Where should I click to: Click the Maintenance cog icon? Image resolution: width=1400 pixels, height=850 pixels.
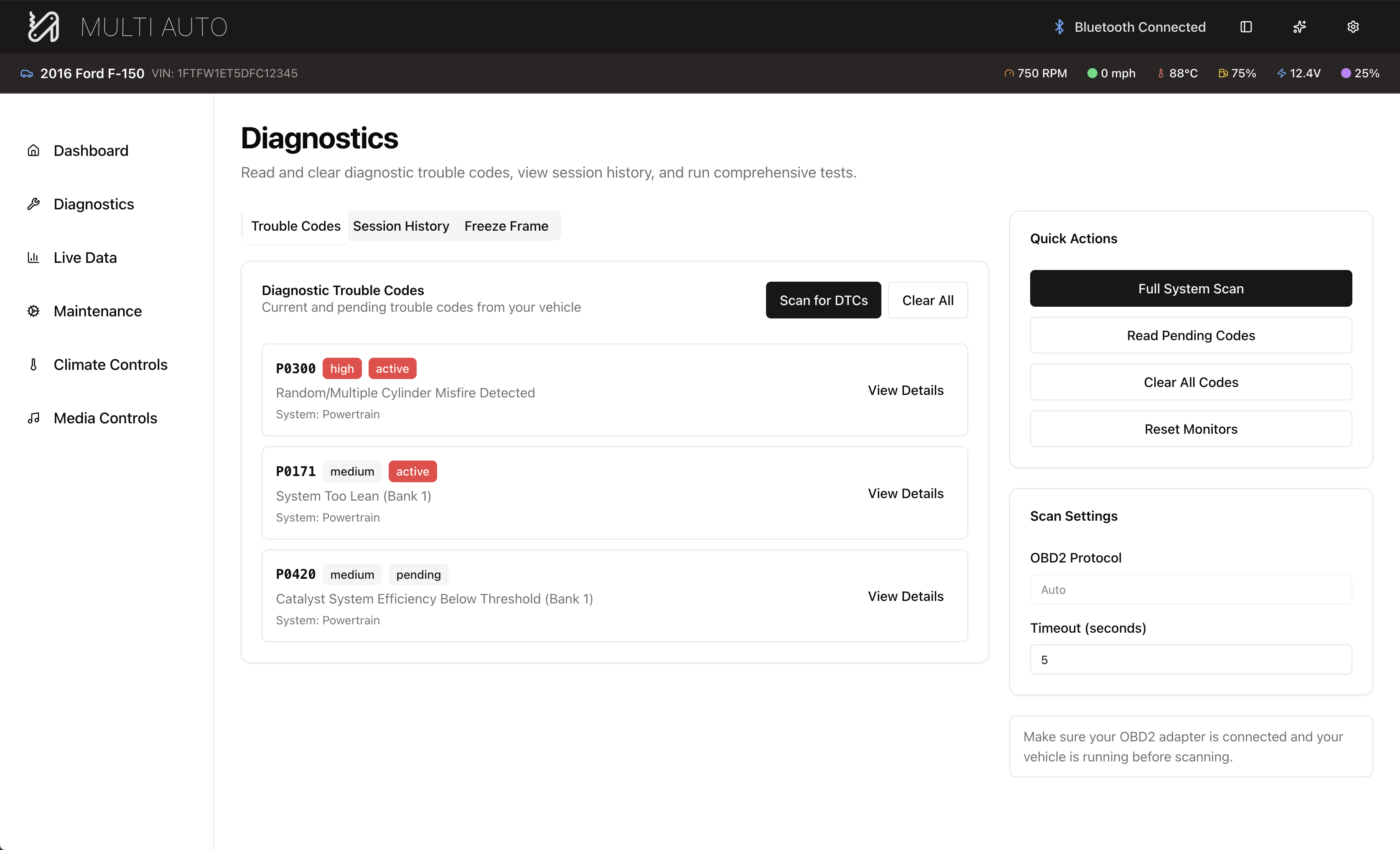33,311
